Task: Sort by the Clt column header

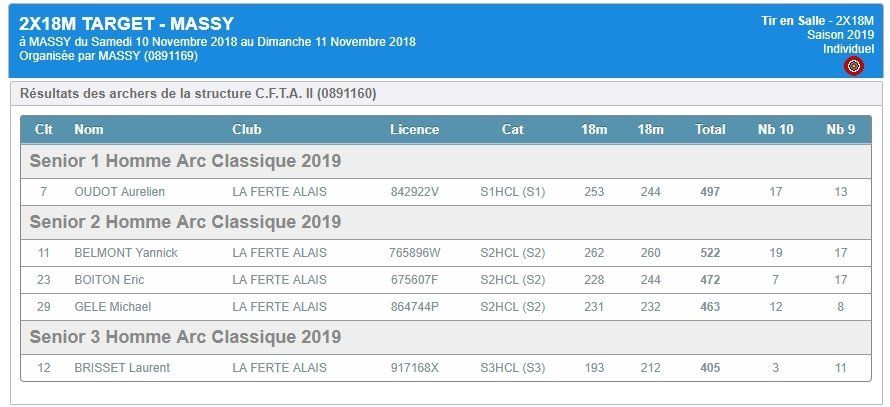Action: coord(44,129)
